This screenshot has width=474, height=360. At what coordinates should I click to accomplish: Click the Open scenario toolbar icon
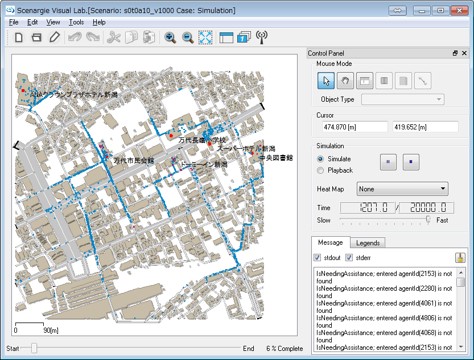36,37
